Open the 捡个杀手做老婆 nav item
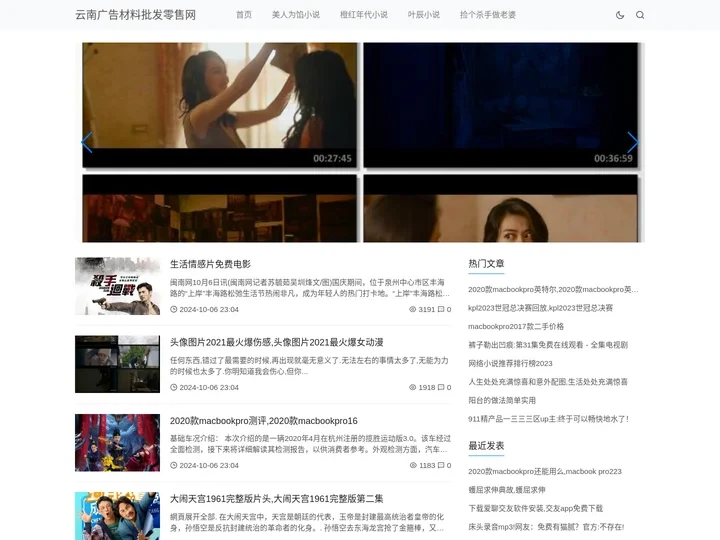 [x=488, y=15]
